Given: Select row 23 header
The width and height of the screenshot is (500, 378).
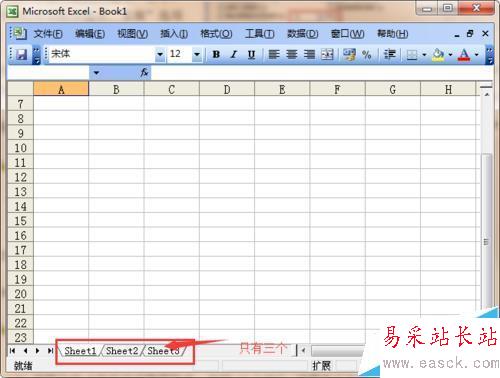Looking at the screenshot, I should (20, 337).
